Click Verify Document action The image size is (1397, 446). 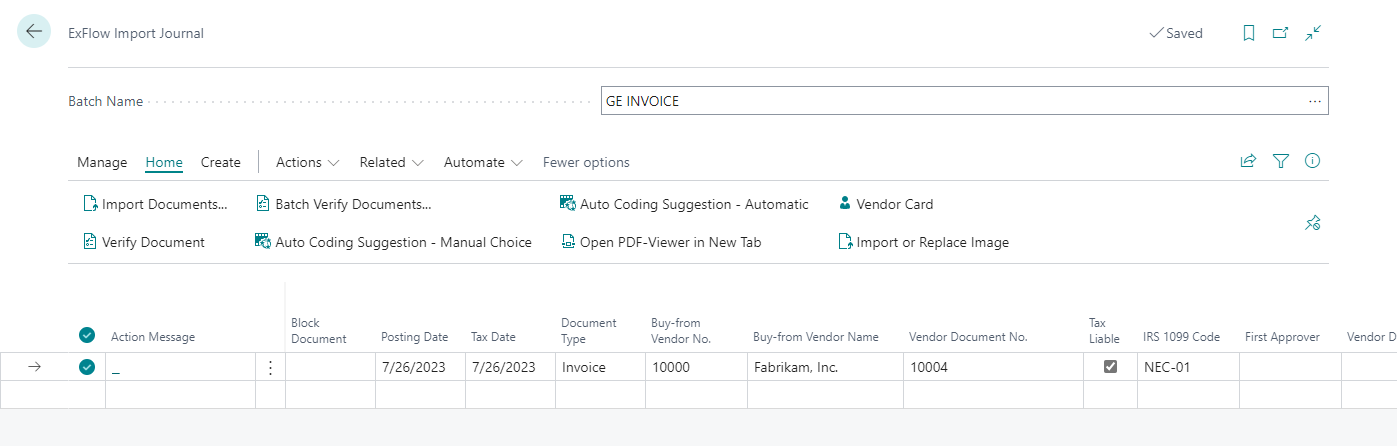click(x=143, y=242)
